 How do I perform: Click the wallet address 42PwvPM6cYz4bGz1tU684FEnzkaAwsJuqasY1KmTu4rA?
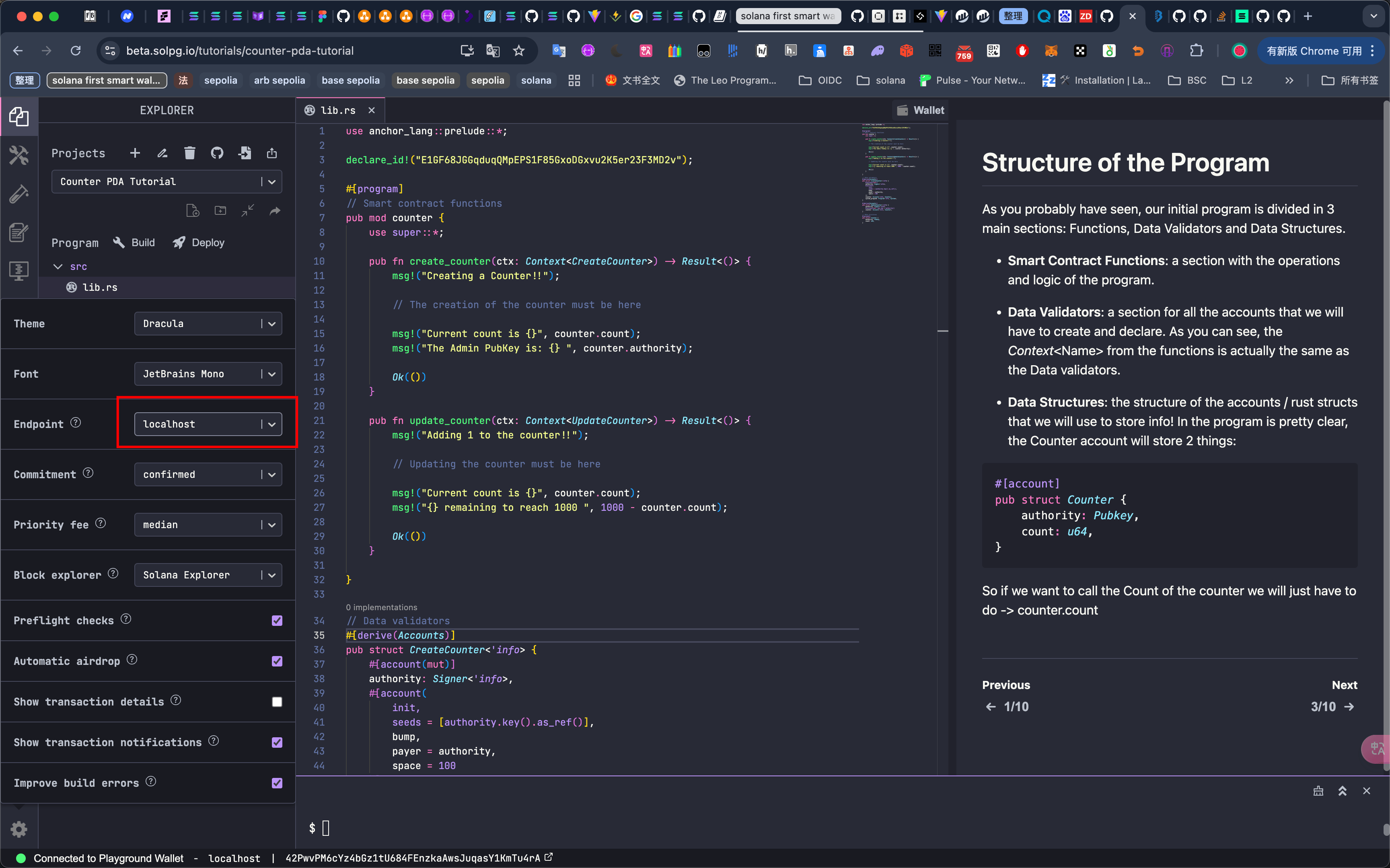tap(413, 858)
